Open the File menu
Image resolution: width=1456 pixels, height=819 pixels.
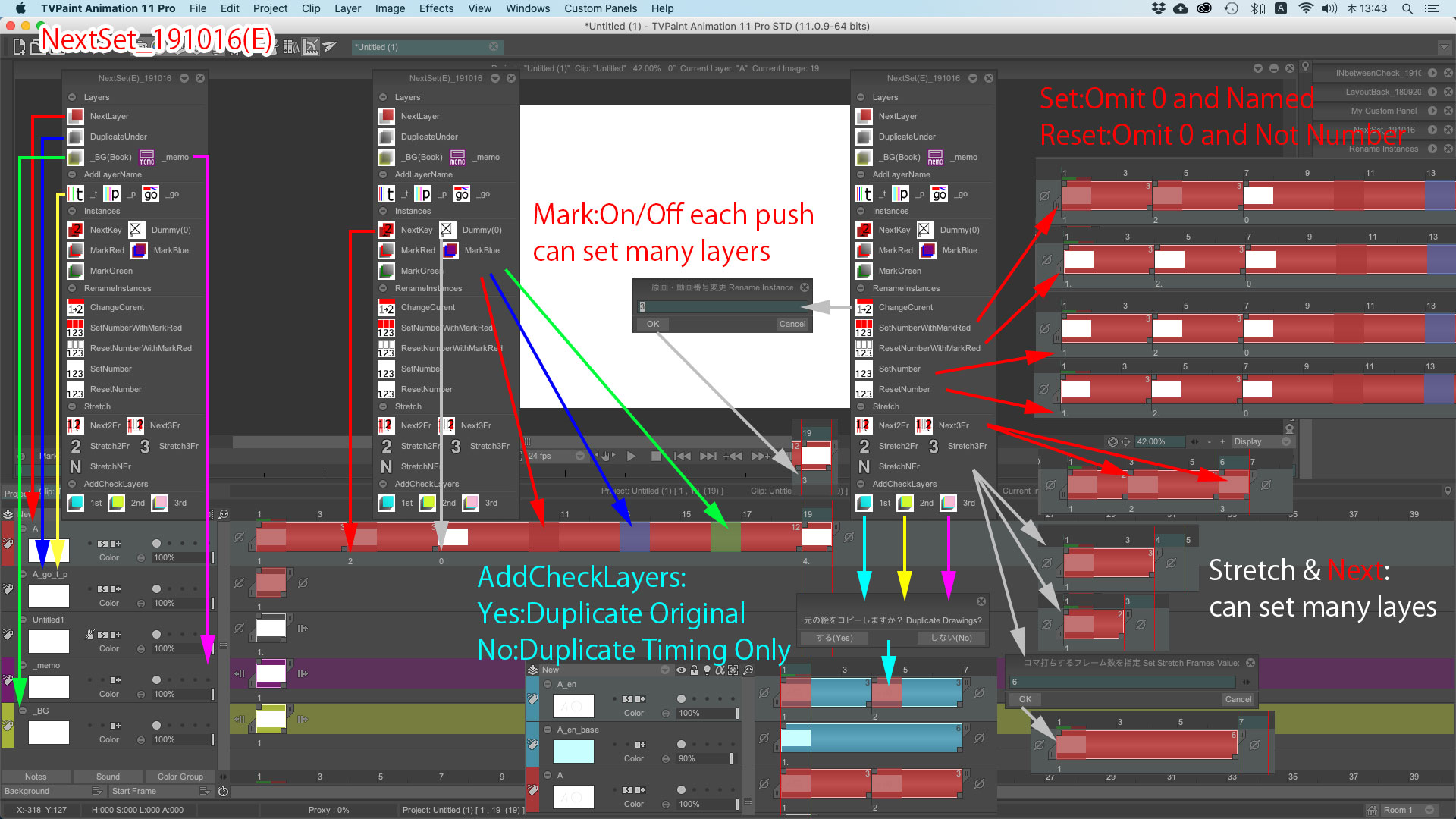pyautogui.click(x=198, y=8)
